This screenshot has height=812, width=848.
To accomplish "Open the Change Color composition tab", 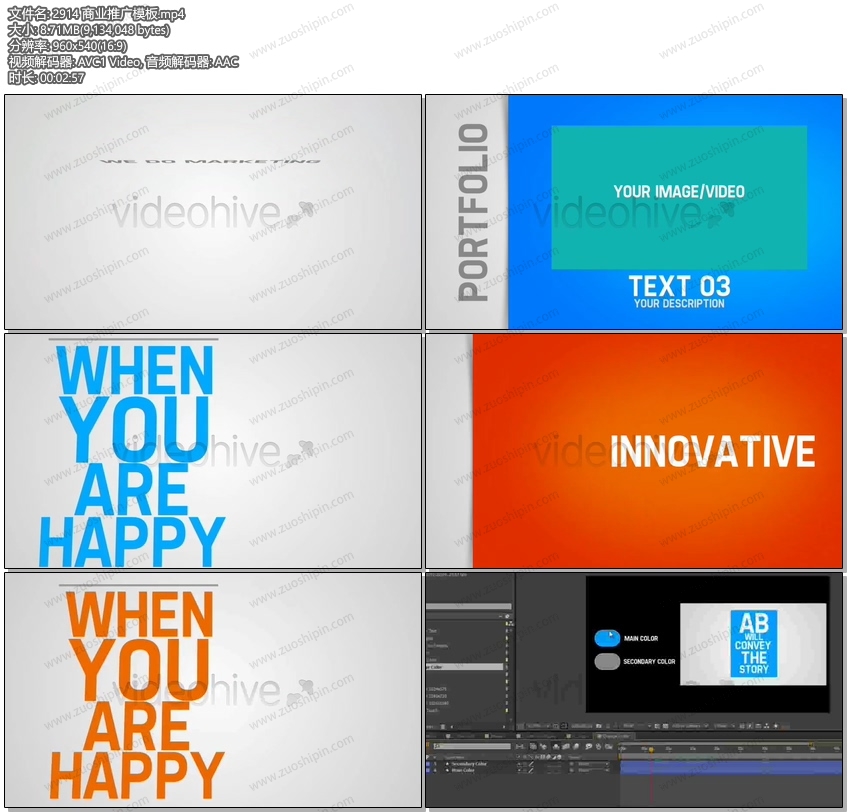I will tap(612, 736).
